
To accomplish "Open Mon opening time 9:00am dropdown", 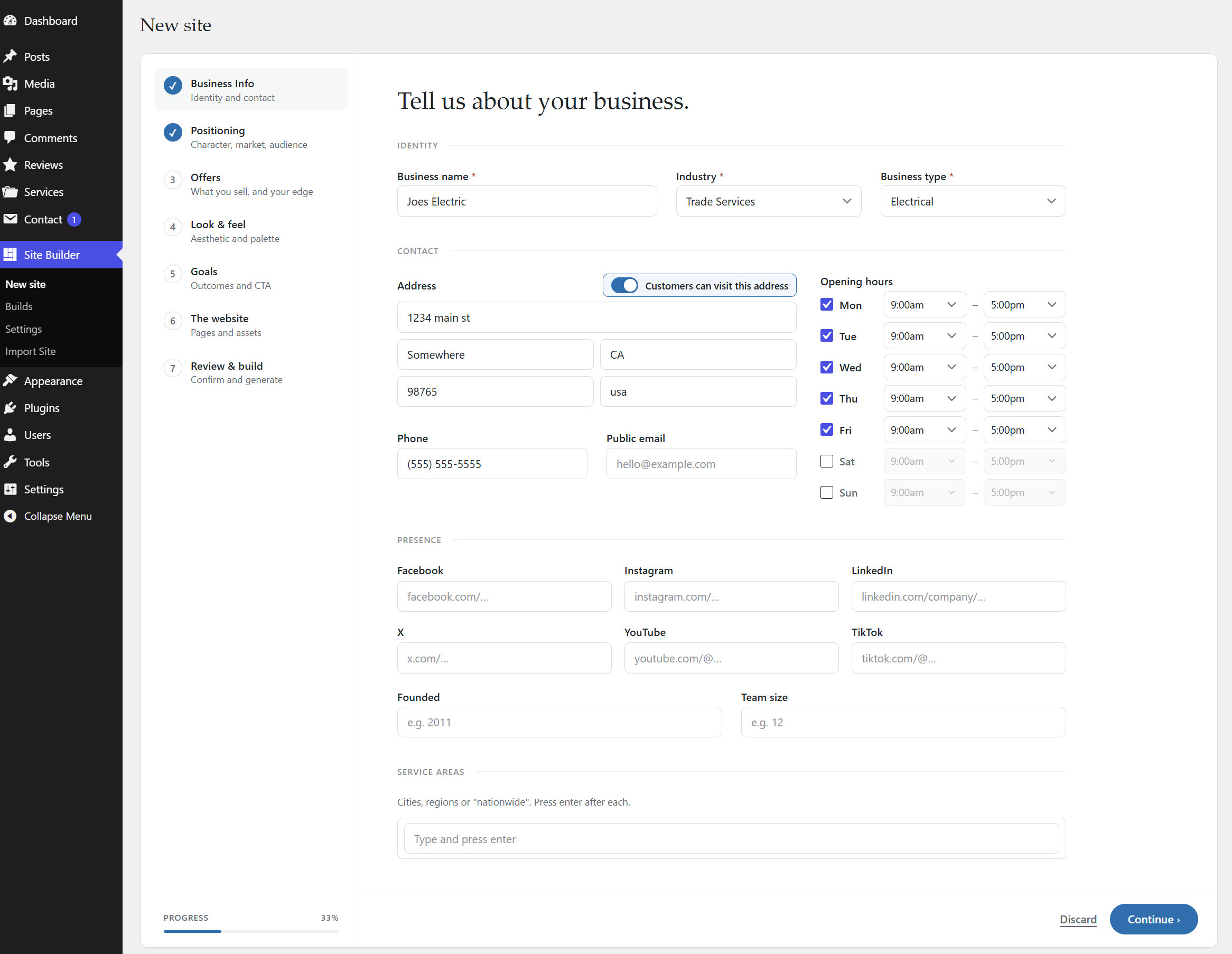I will click(925, 305).
